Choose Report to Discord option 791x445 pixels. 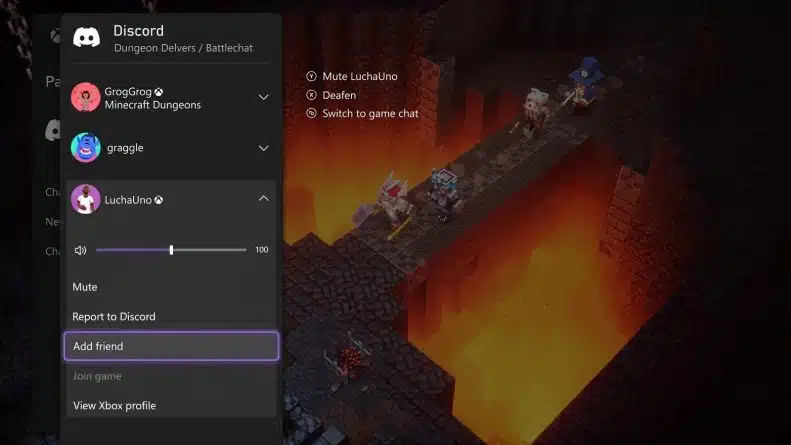(114, 317)
